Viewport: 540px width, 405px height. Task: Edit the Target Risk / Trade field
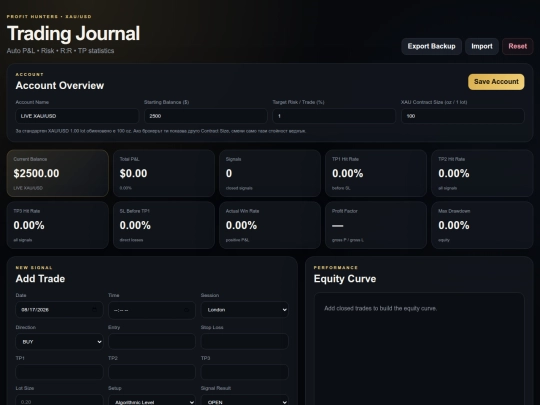(334, 116)
